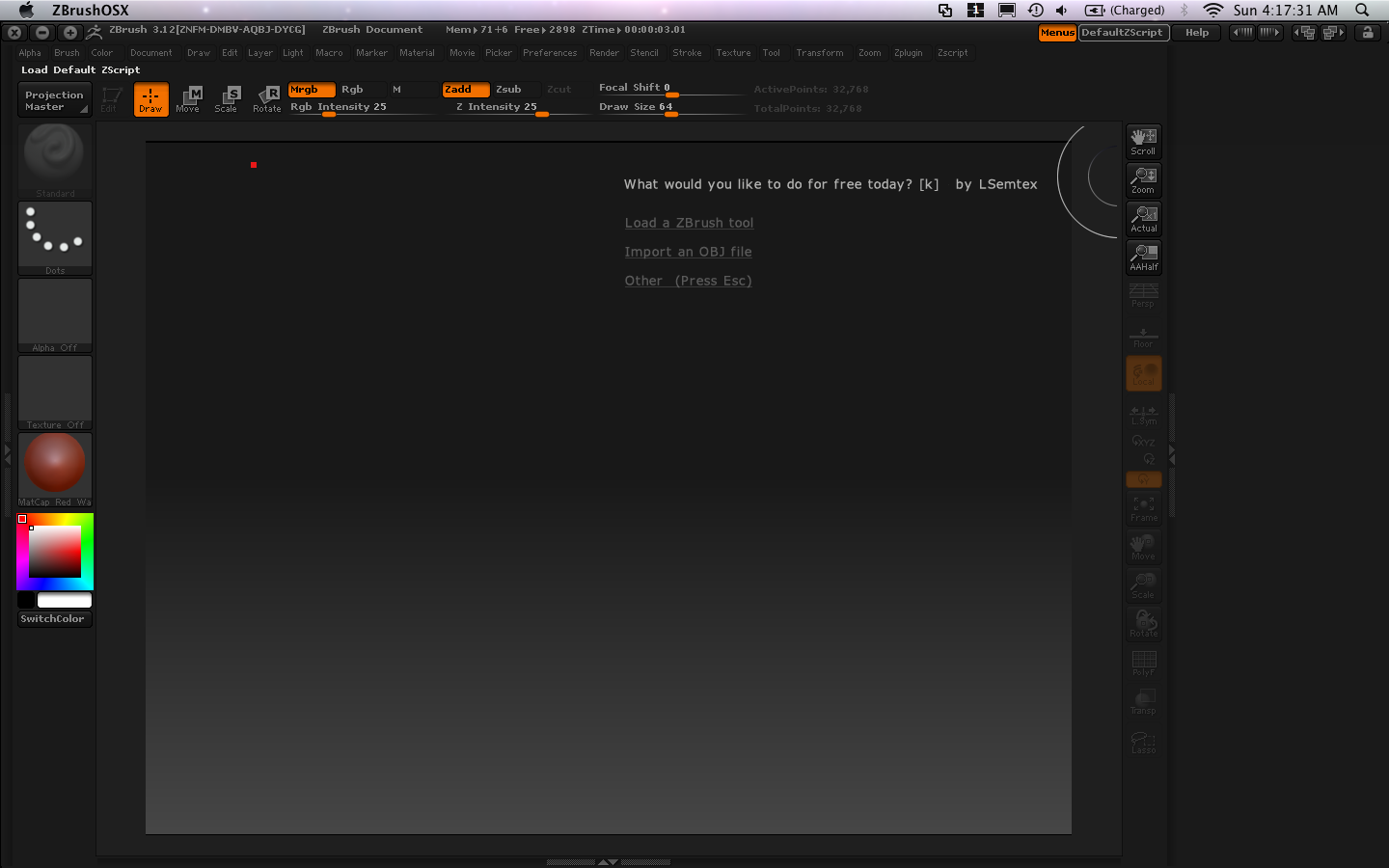Open the Menus toggle at top right
Viewport: 1389px width, 868px height.
click(1057, 32)
